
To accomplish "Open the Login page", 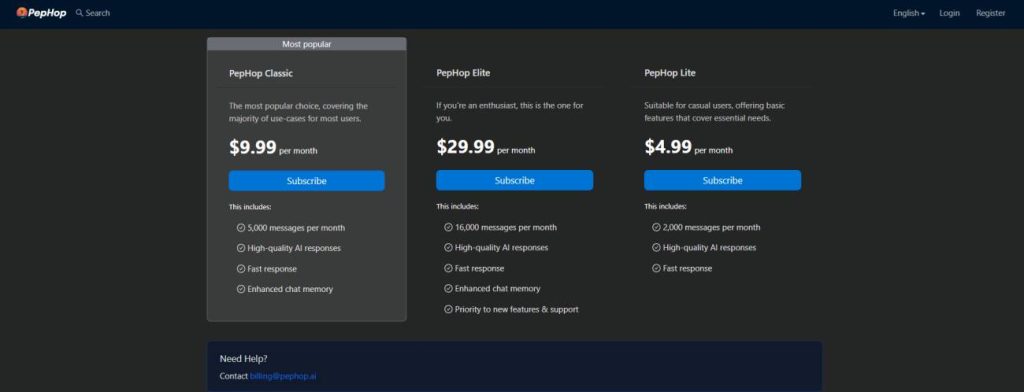I will point(950,13).
